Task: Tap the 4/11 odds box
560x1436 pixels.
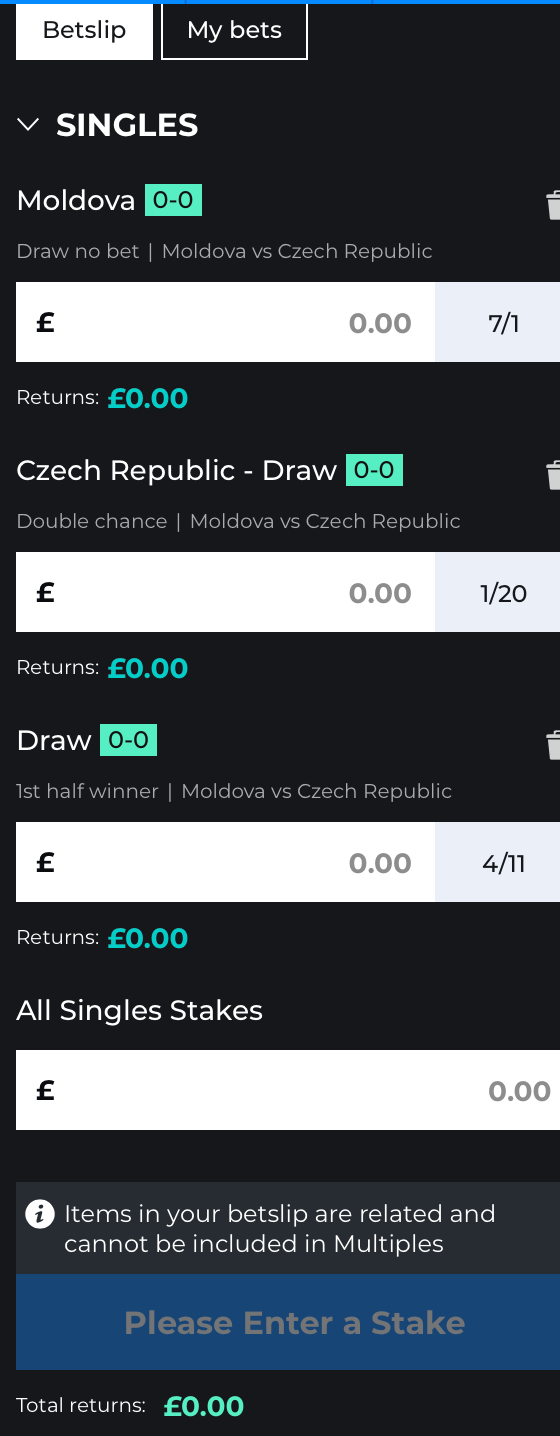Action: pos(498,862)
